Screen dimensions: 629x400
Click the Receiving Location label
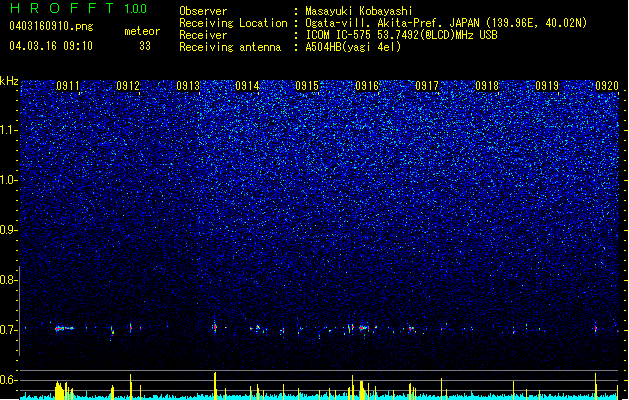233,23
